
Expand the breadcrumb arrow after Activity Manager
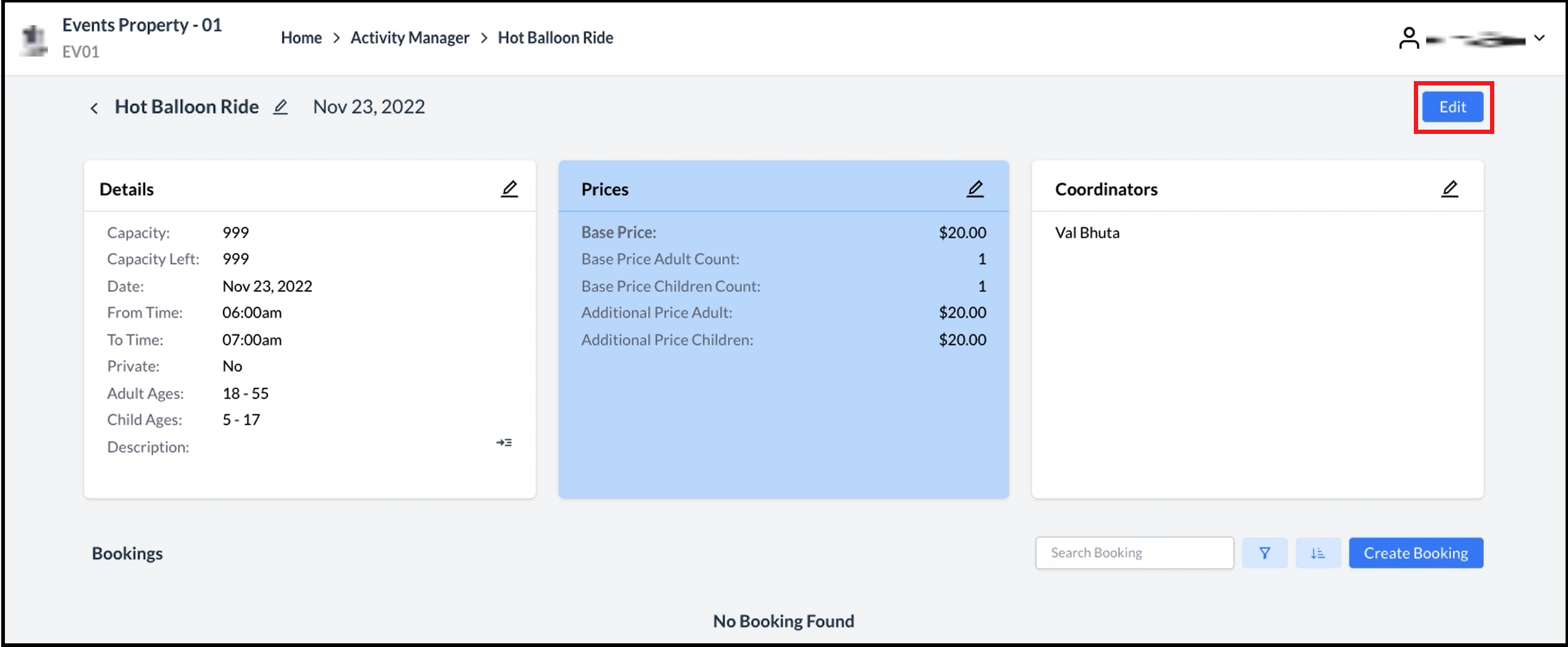point(485,37)
